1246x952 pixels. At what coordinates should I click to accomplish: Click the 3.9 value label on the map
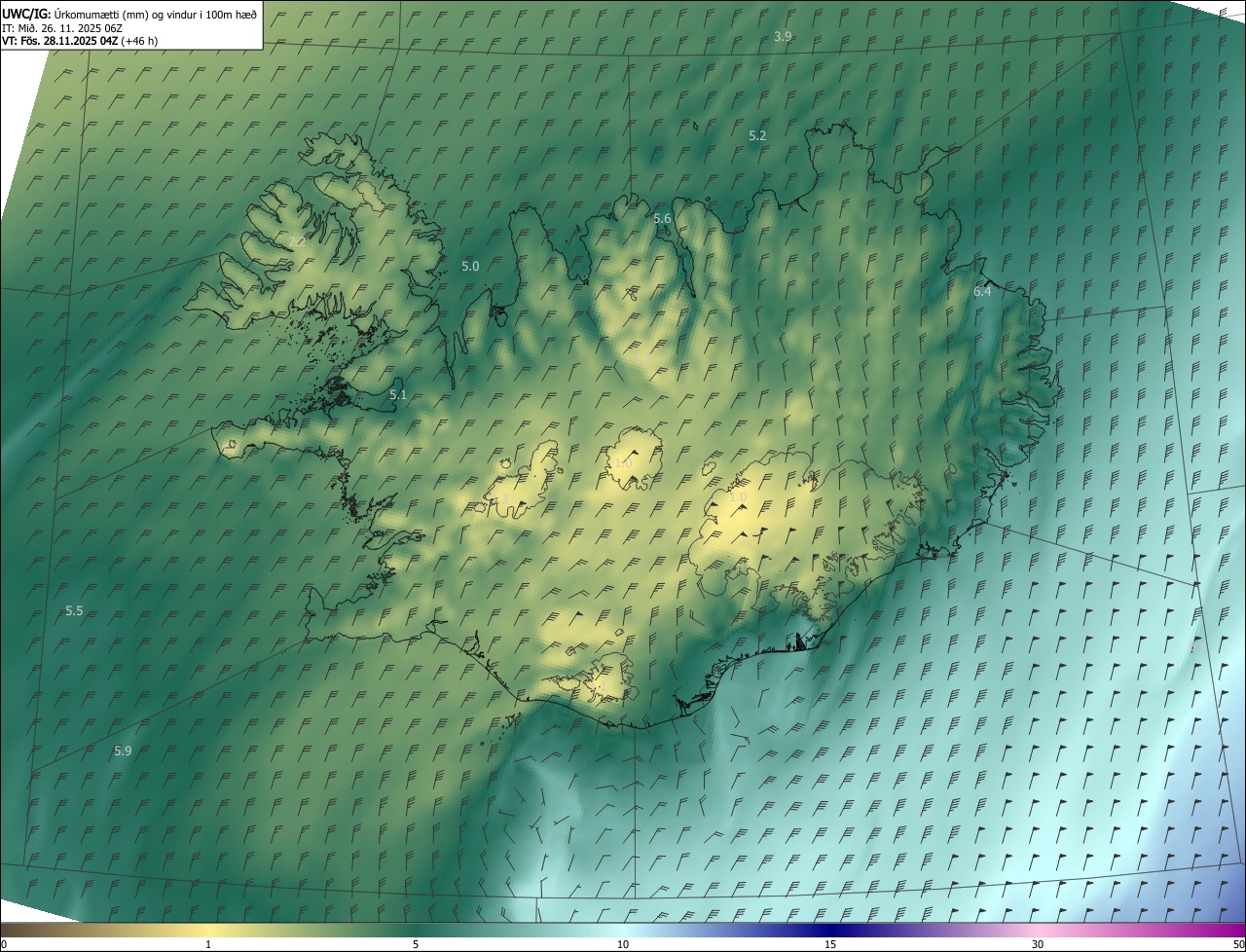[x=783, y=36]
